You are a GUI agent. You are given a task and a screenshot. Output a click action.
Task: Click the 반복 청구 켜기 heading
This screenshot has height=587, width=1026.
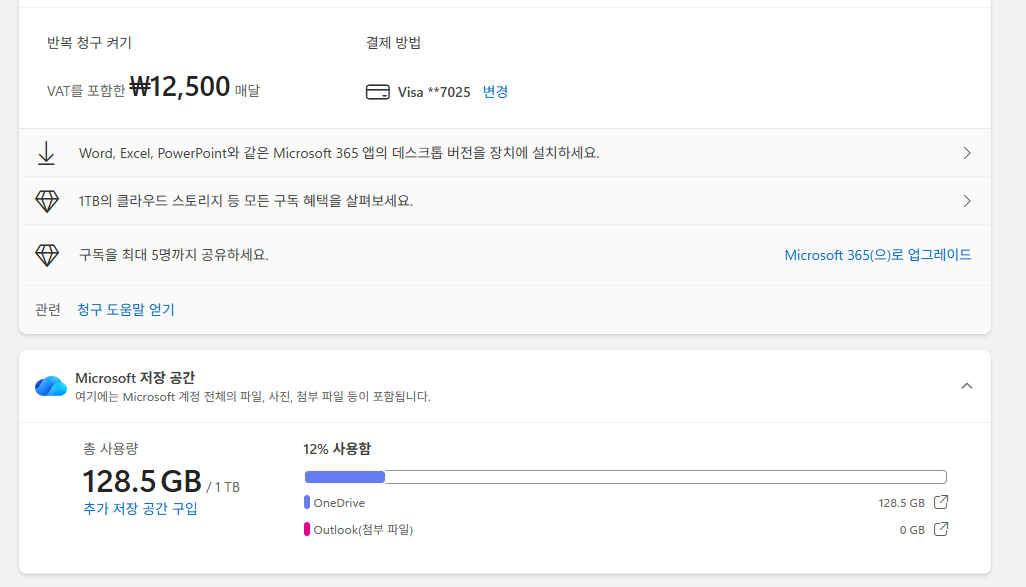coord(89,43)
